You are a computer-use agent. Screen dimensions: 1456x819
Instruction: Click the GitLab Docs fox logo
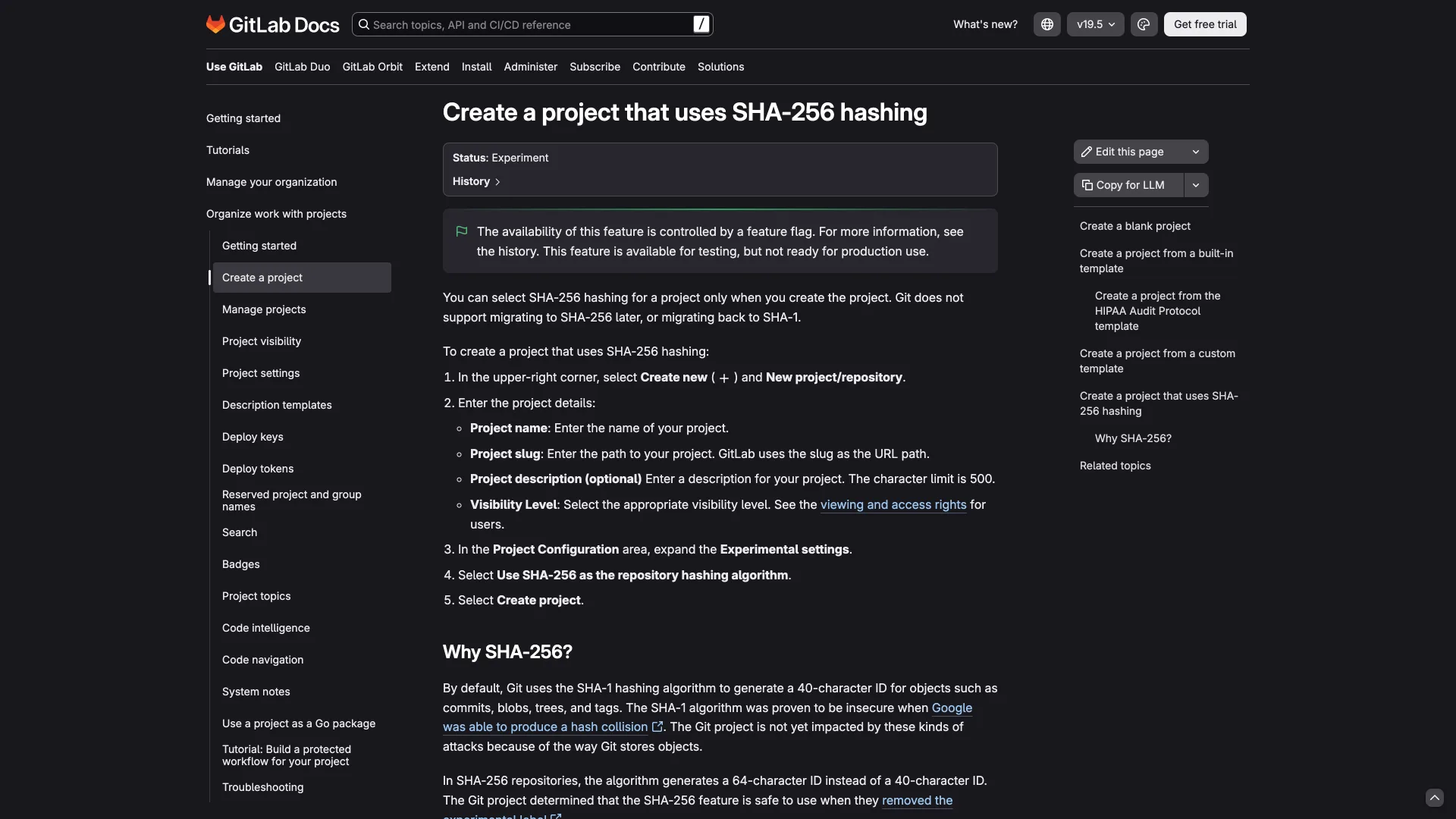coord(215,24)
